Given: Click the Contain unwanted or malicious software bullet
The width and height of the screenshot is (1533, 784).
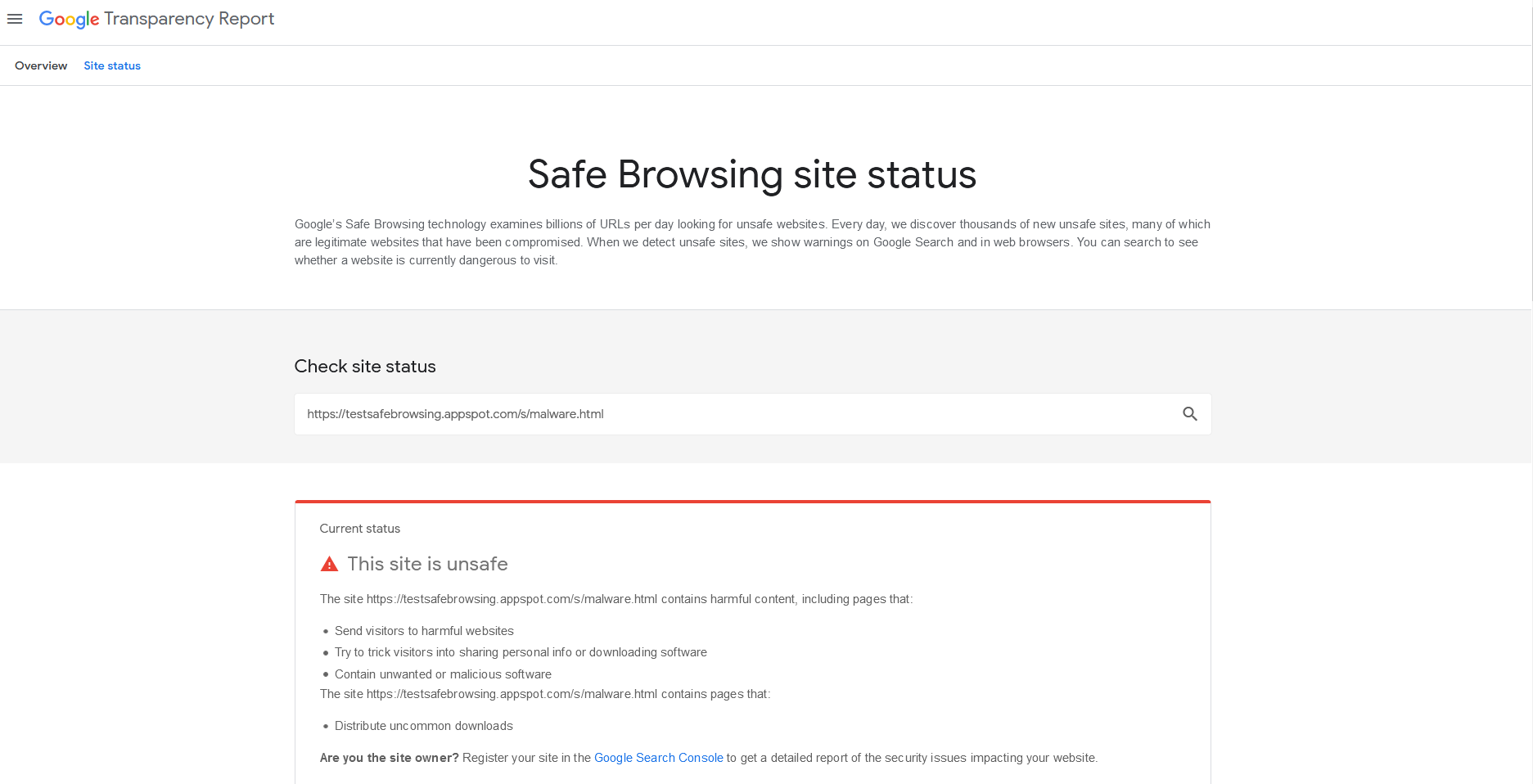Looking at the screenshot, I should click(443, 674).
